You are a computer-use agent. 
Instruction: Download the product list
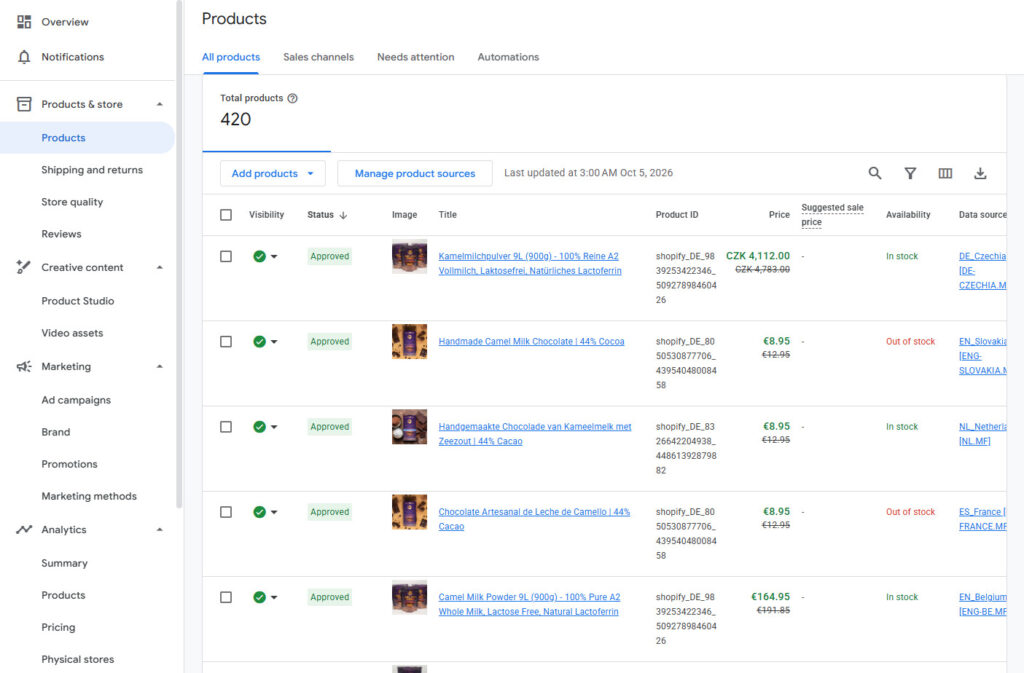pyautogui.click(x=980, y=173)
